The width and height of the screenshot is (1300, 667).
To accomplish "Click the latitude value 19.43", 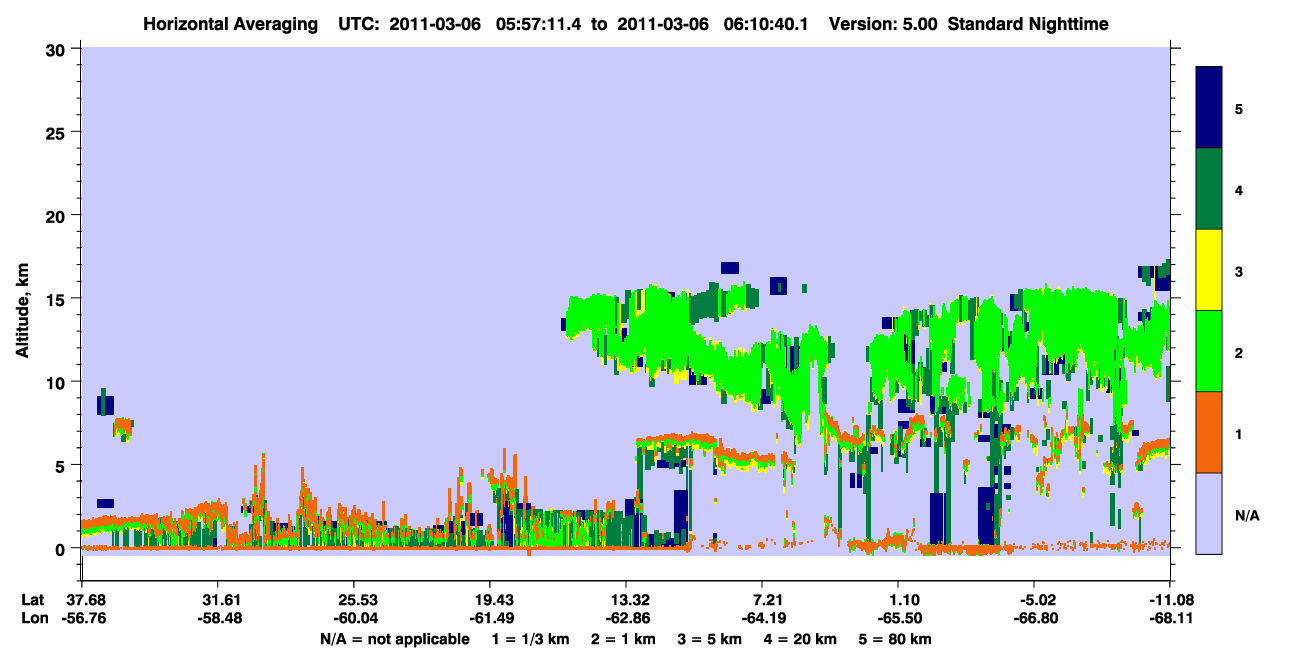I will (489, 600).
